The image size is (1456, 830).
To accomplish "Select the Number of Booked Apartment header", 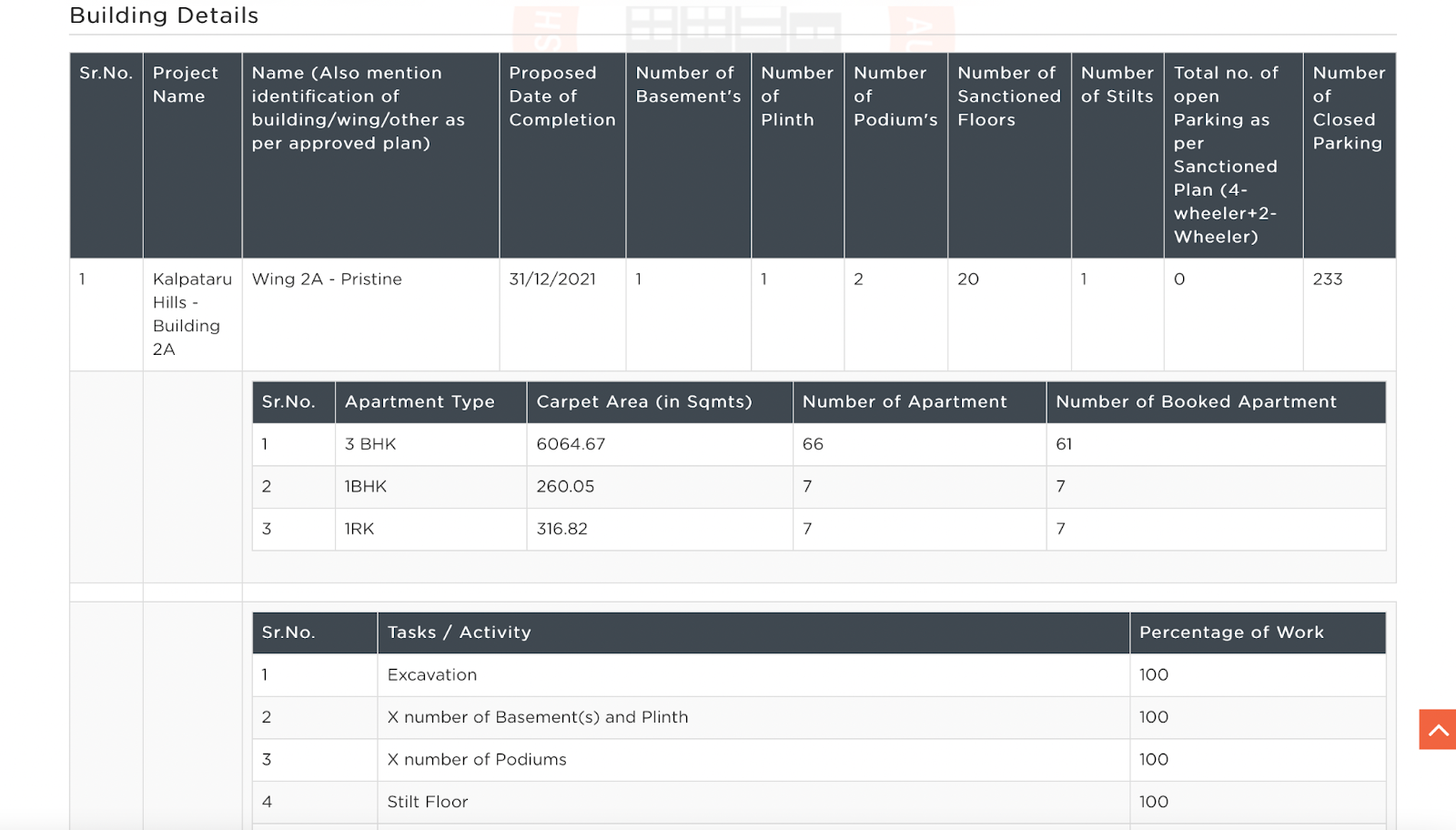I will point(1216,402).
